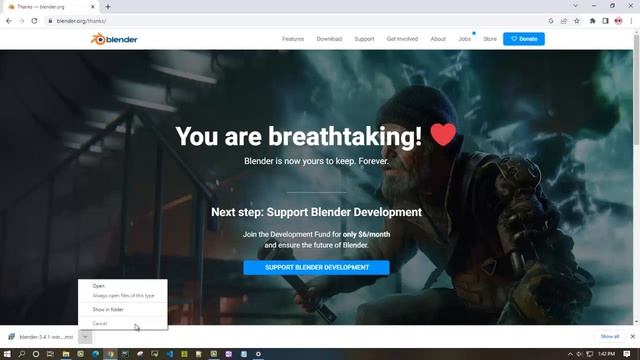Click the 'You are breathtaking!' headline
Viewport: 640px width, 360px height.
pos(298,136)
